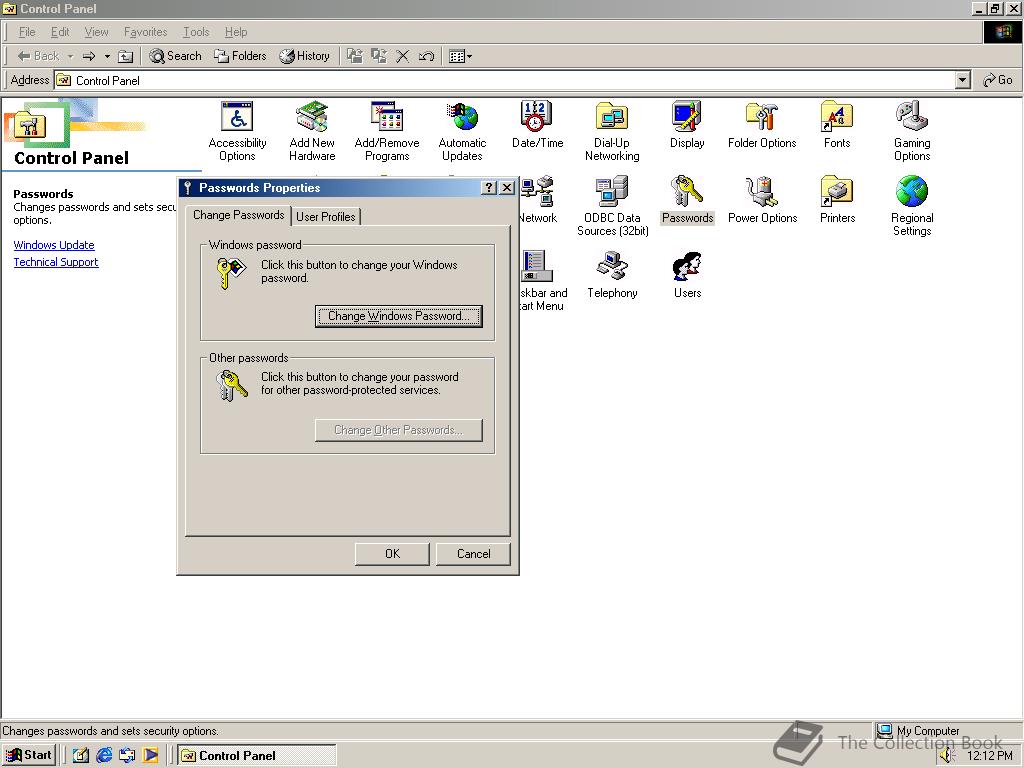Click the volume tray icon
The image size is (1024, 768).
click(948, 756)
